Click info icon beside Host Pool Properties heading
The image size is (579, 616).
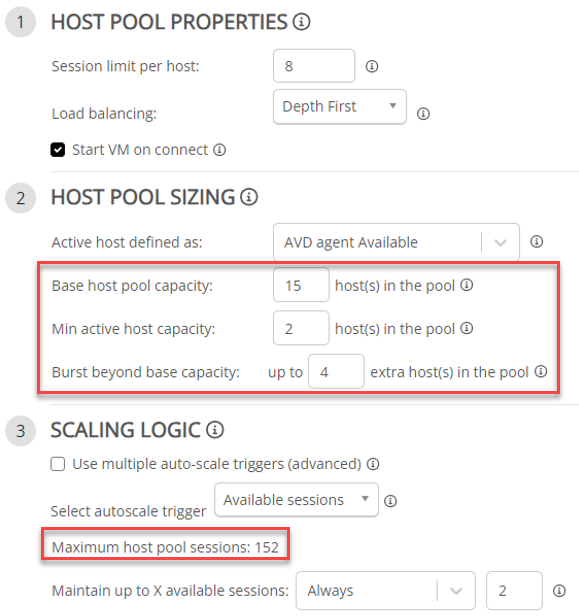click(301, 22)
